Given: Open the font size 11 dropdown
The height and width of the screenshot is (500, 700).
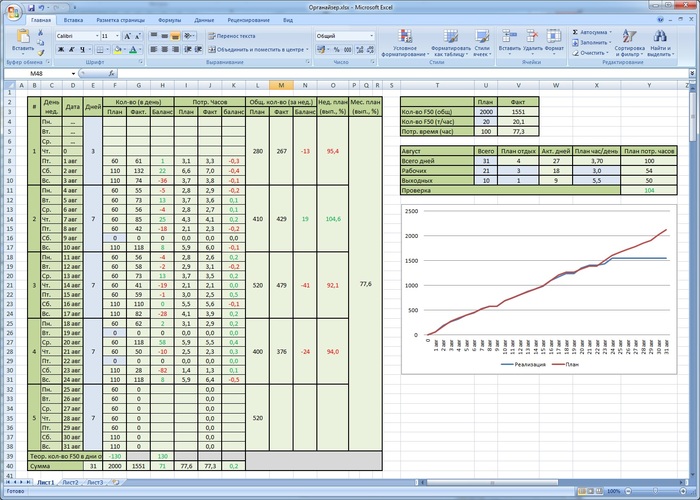Looking at the screenshot, I should pyautogui.click(x=117, y=36).
